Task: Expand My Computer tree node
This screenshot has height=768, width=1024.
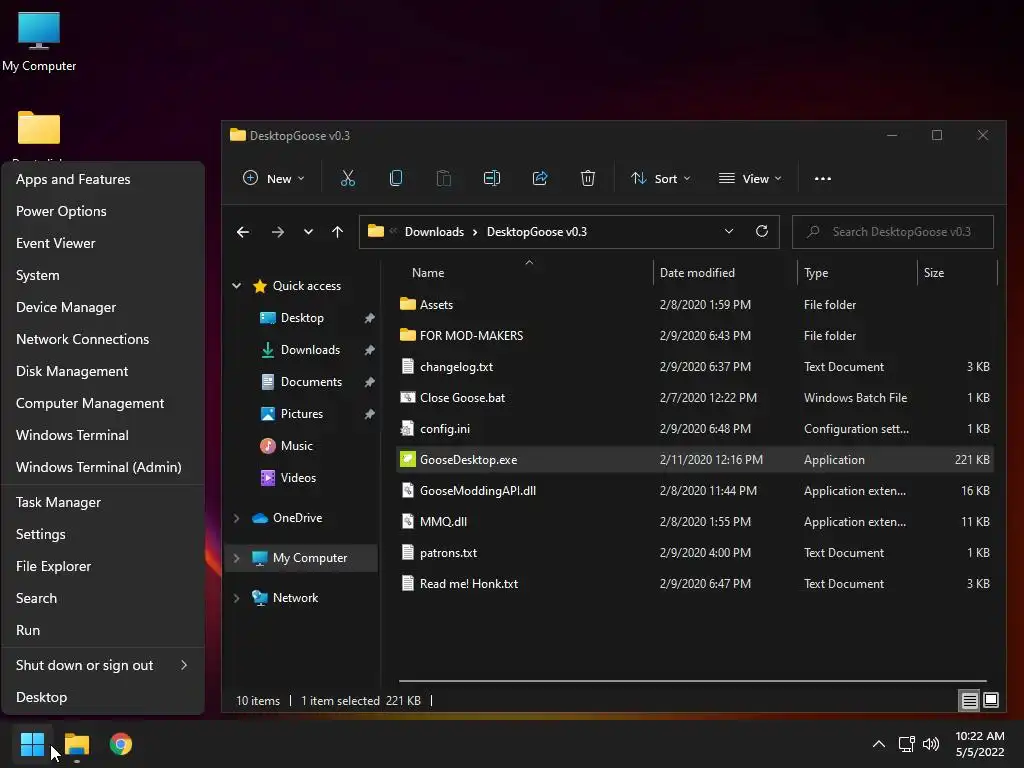Action: (236, 558)
